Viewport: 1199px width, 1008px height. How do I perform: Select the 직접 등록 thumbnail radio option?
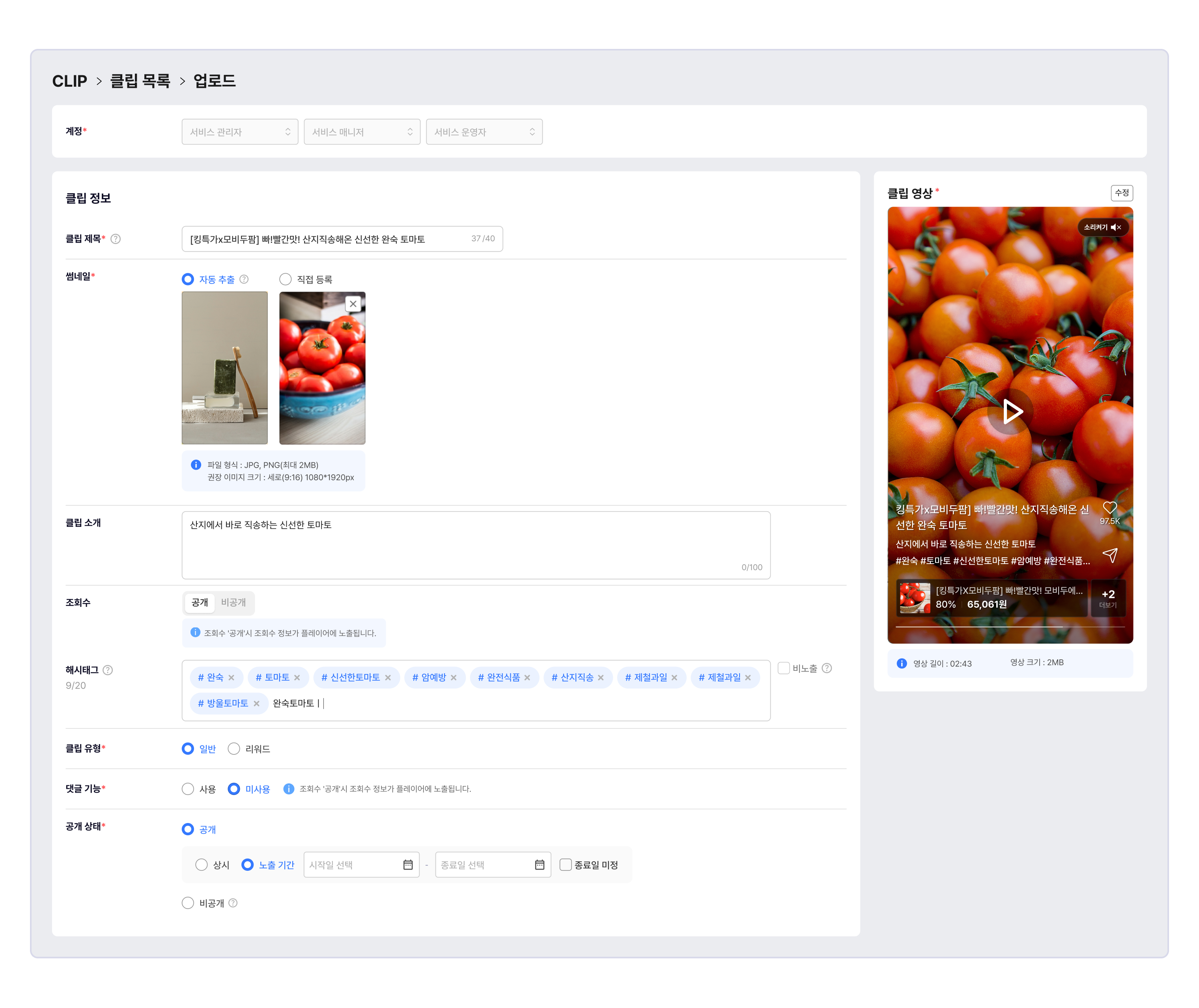(285, 280)
